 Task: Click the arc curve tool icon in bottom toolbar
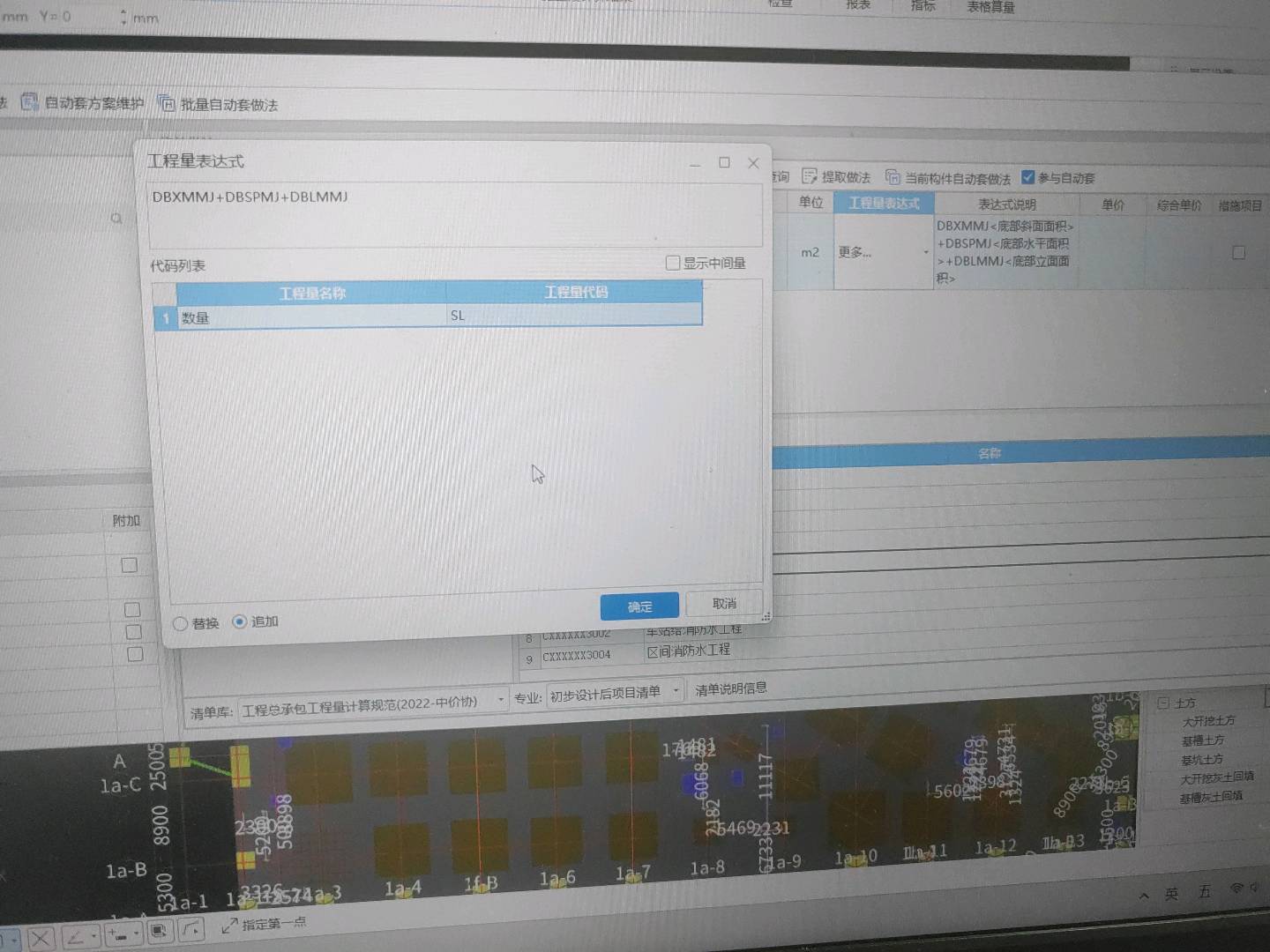(x=192, y=928)
